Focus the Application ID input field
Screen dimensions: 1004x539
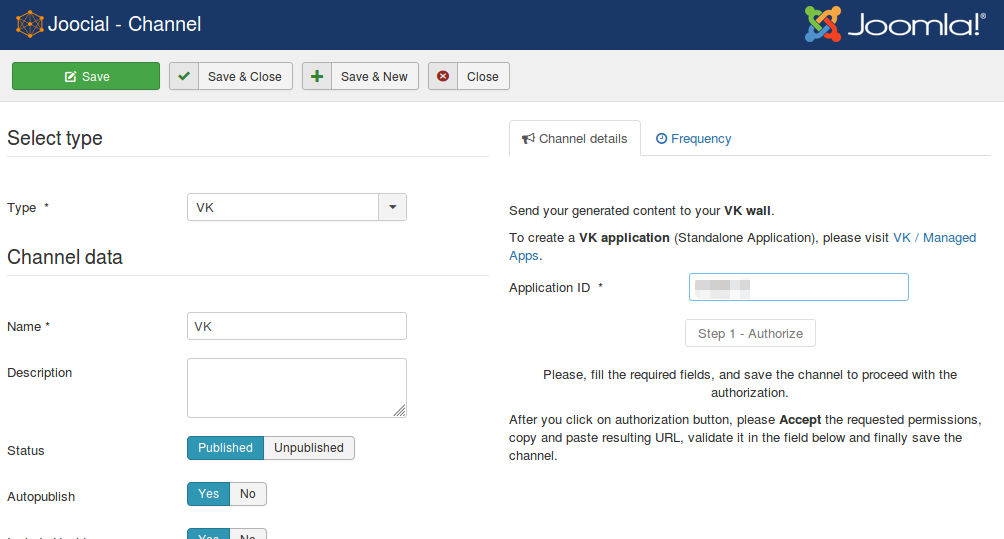pyautogui.click(x=798, y=287)
